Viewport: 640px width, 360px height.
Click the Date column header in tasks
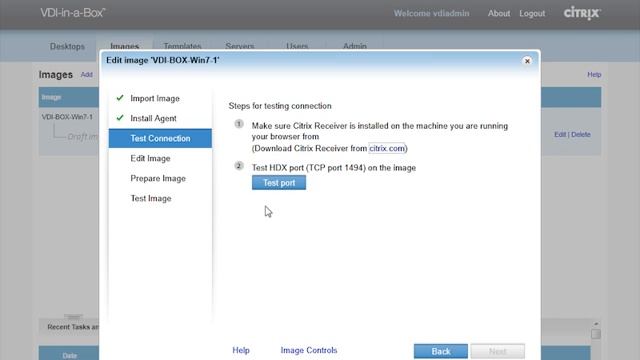(x=69, y=356)
